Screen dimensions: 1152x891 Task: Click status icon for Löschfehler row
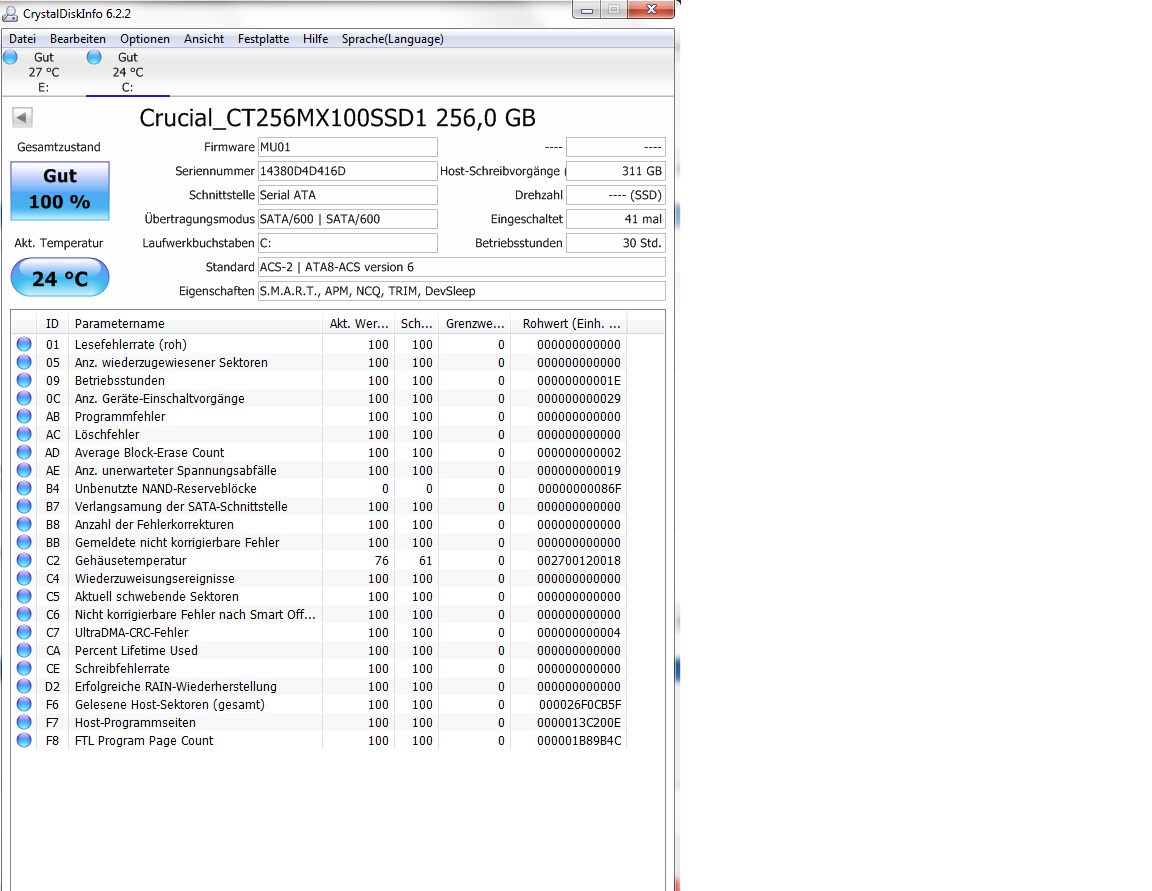(24, 434)
